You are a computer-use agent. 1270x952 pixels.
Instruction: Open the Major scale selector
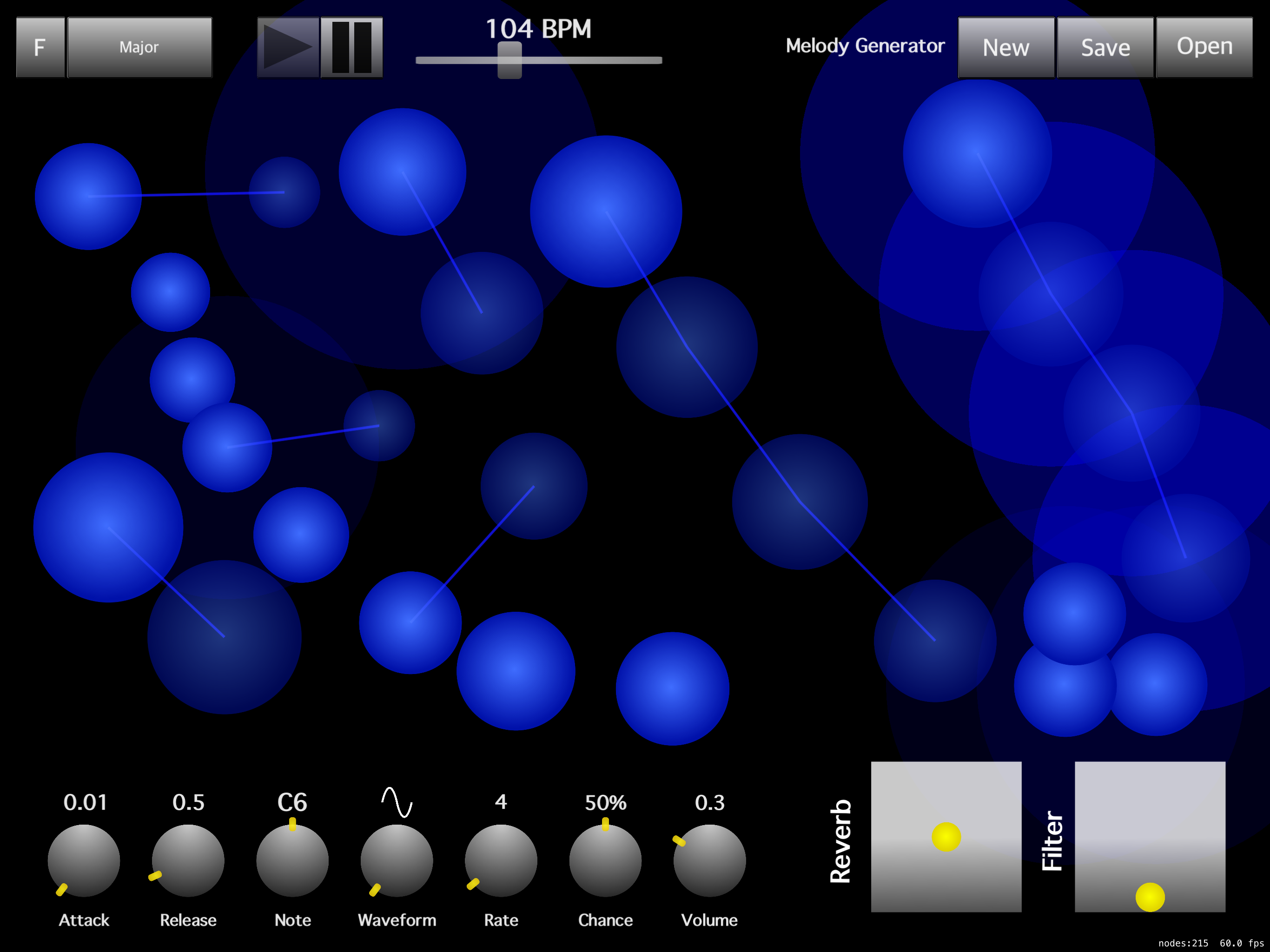(139, 47)
